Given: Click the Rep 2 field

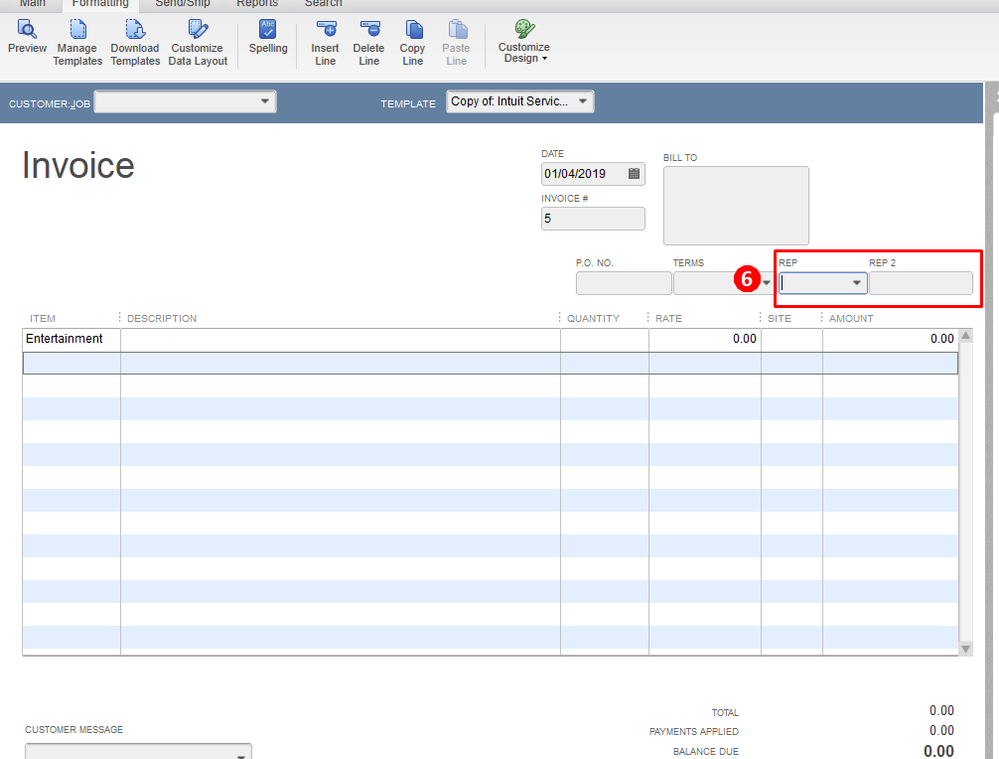Looking at the screenshot, I should point(921,283).
